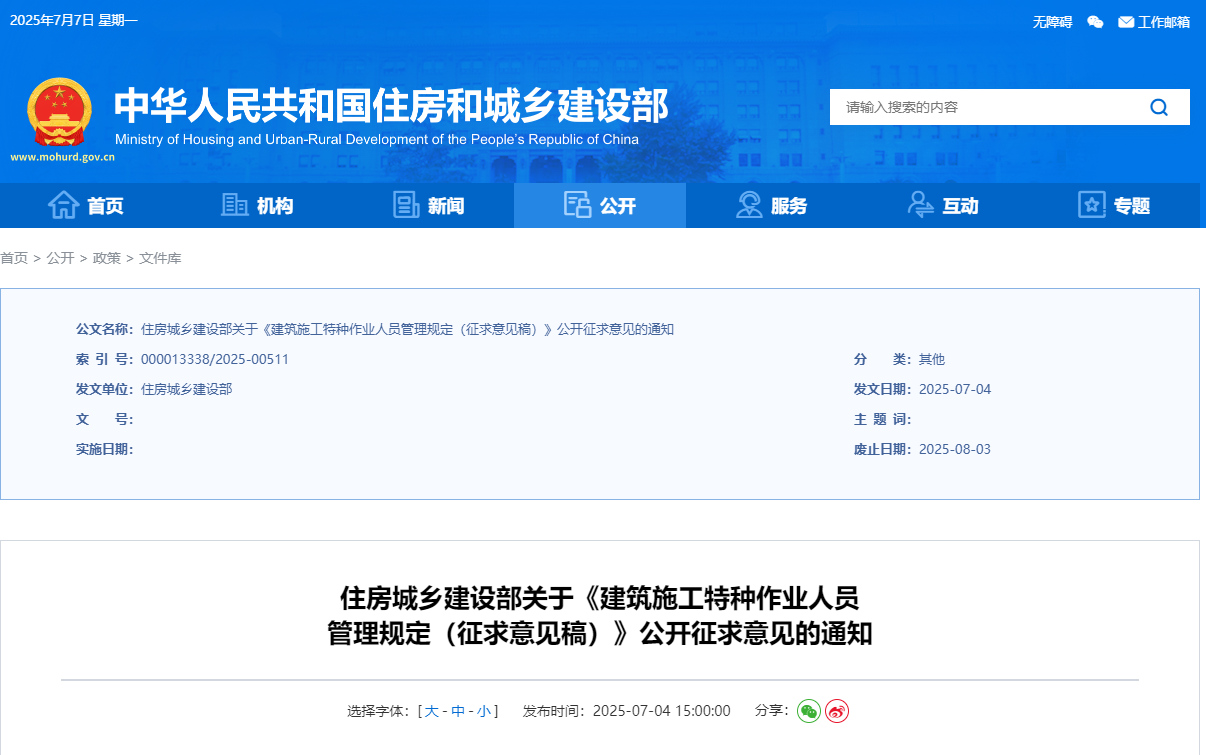Click the home house icon in navigation

[63, 205]
